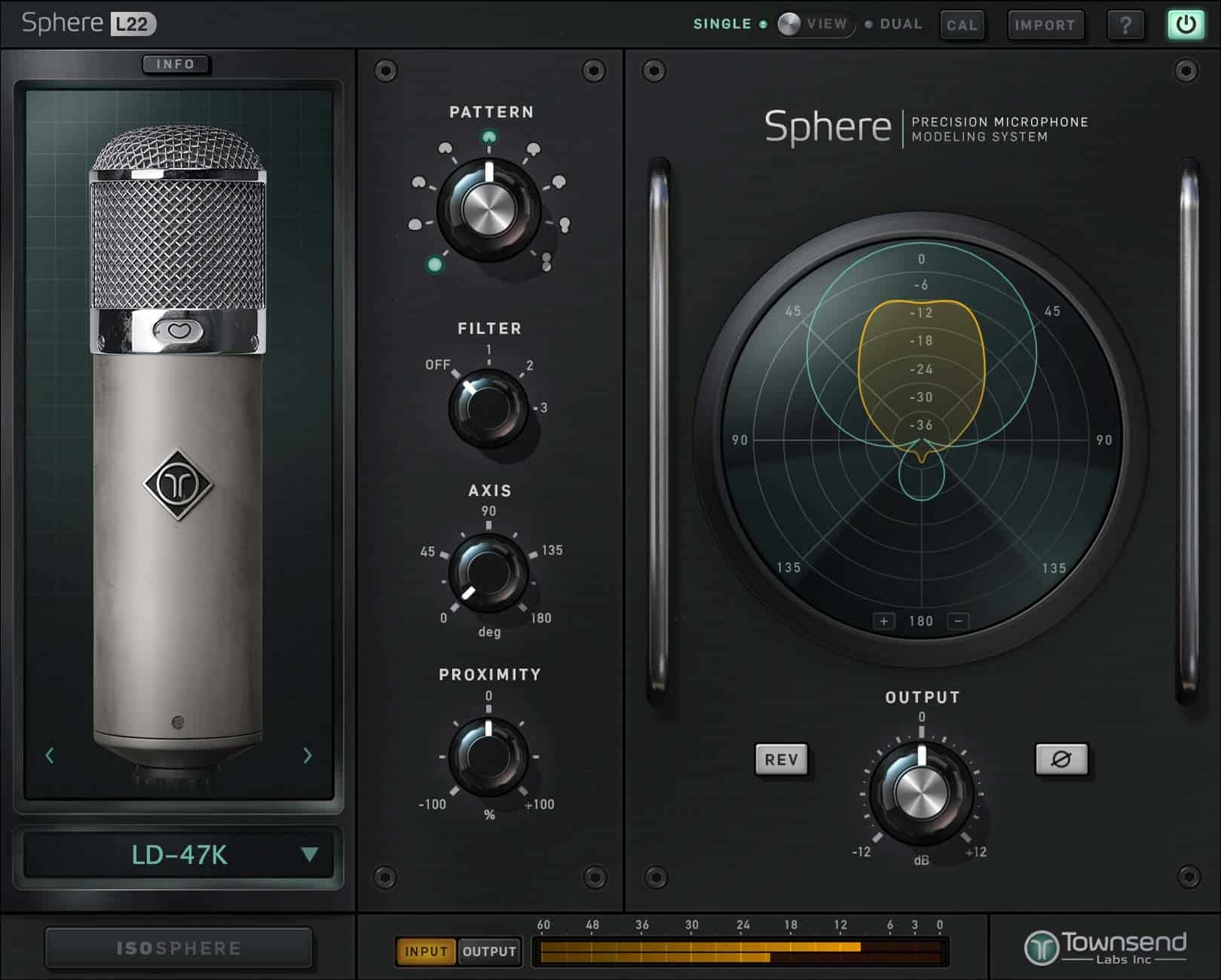1221x980 pixels.
Task: Open the INFO panel button
Action: (176, 64)
